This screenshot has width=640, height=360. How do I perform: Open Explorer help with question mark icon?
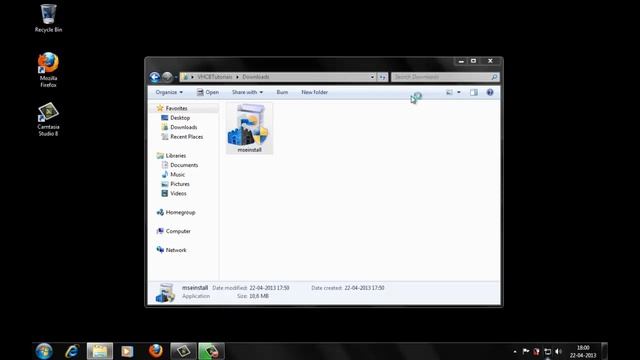pos(490,92)
